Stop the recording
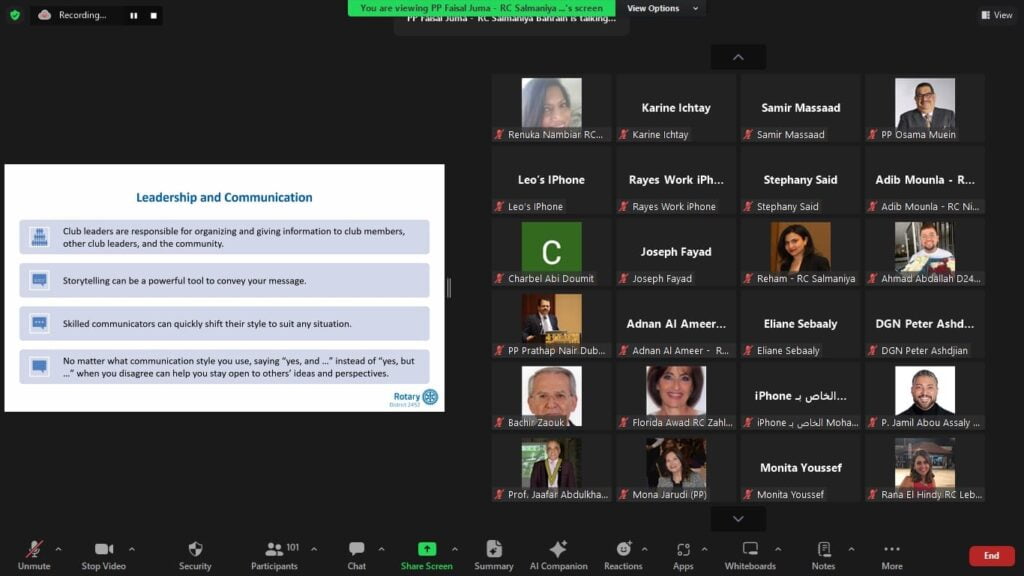 [153, 16]
